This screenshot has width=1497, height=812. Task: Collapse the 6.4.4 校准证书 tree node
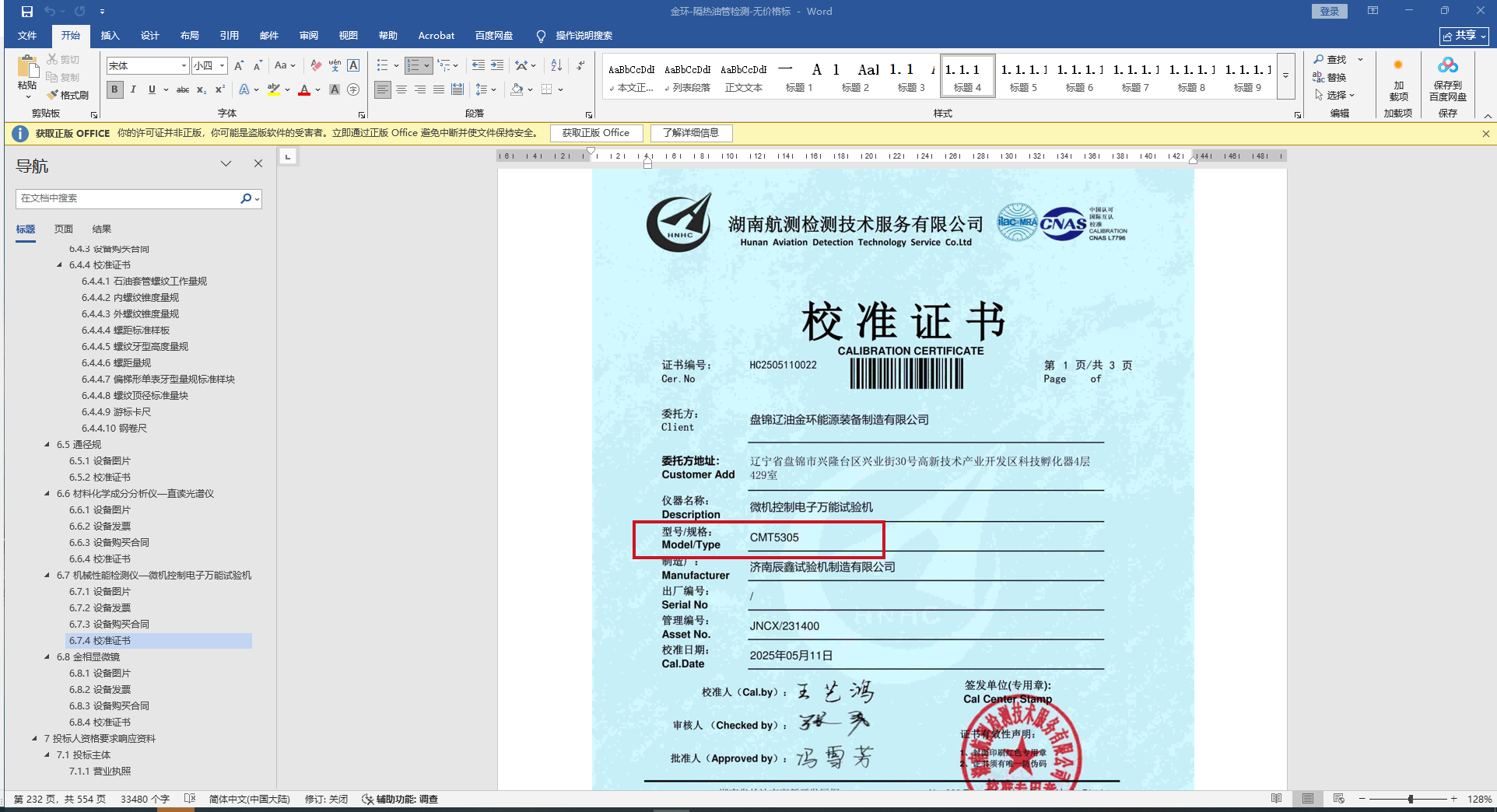[x=60, y=265]
